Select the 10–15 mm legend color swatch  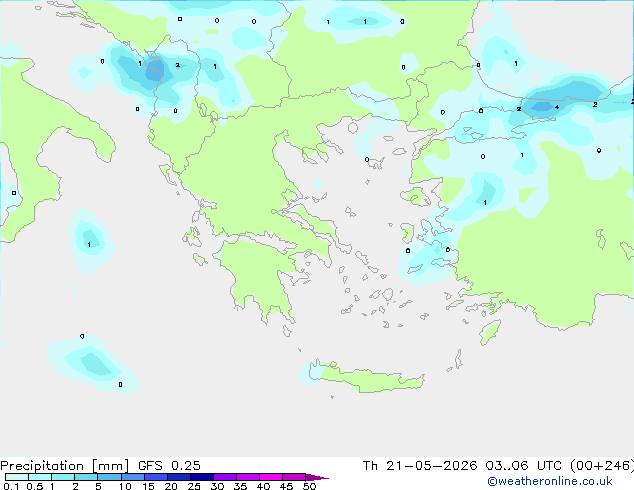[x=132, y=477]
